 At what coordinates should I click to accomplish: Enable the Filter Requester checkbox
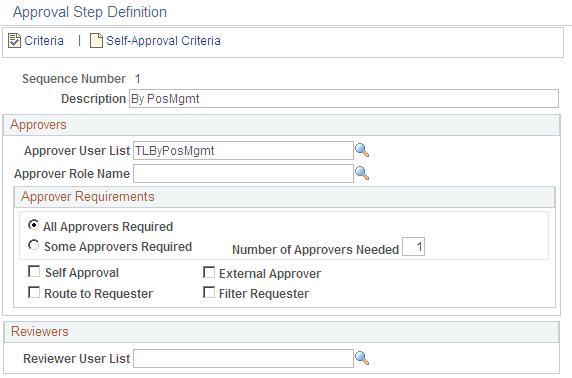pyautogui.click(x=209, y=292)
